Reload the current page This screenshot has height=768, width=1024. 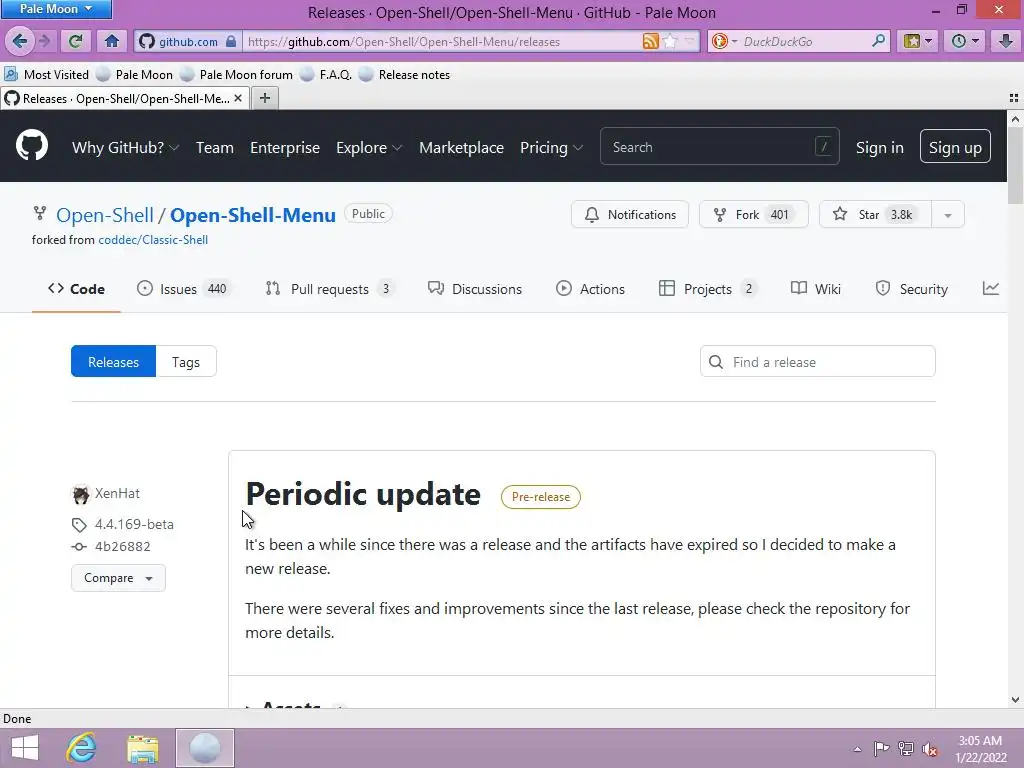75,41
